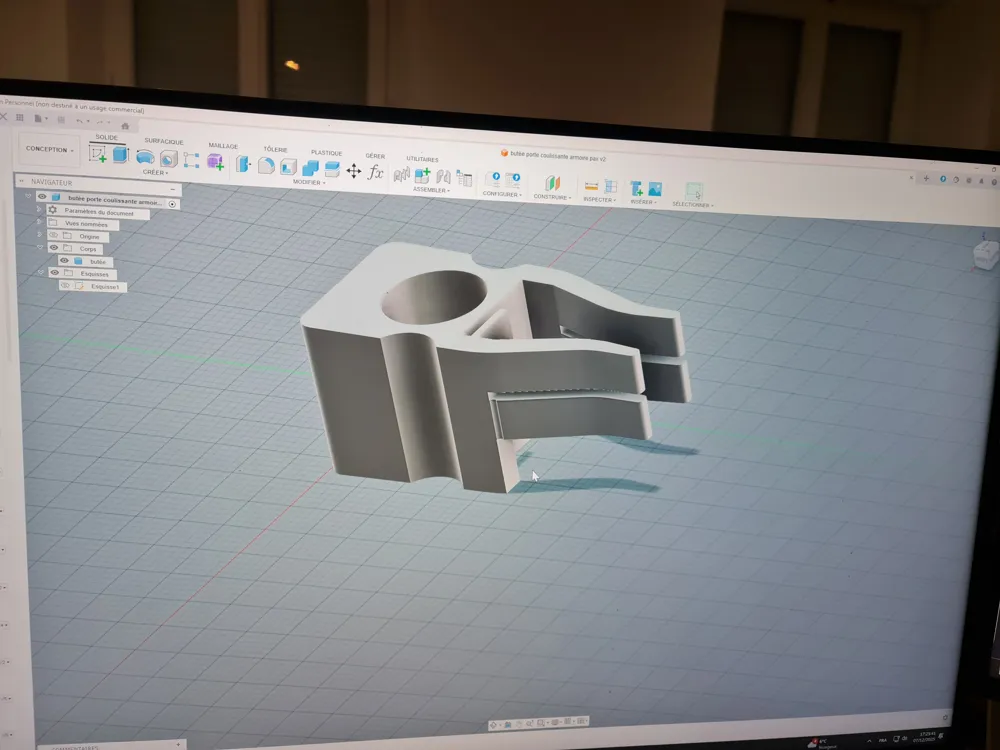This screenshot has width=1000, height=750.
Task: Toggle visibility eye of Corps folder
Action: click(54, 247)
